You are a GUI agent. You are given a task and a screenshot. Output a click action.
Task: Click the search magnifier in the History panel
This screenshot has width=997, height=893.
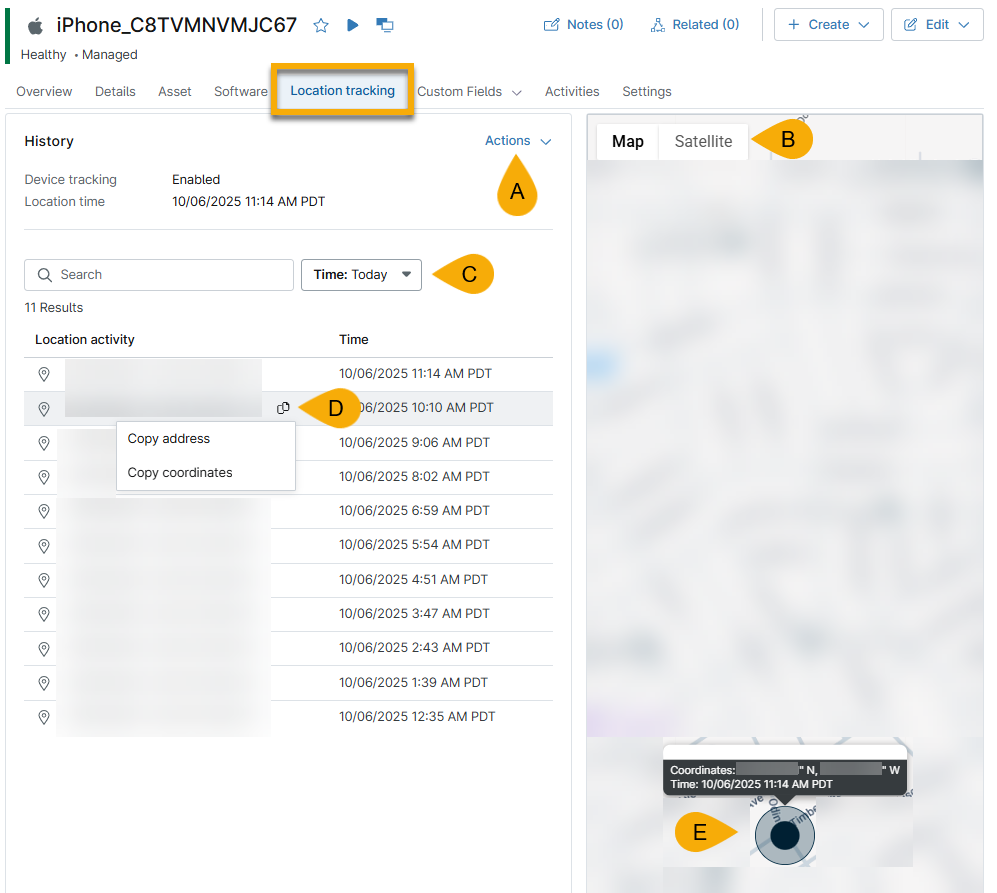tap(45, 274)
